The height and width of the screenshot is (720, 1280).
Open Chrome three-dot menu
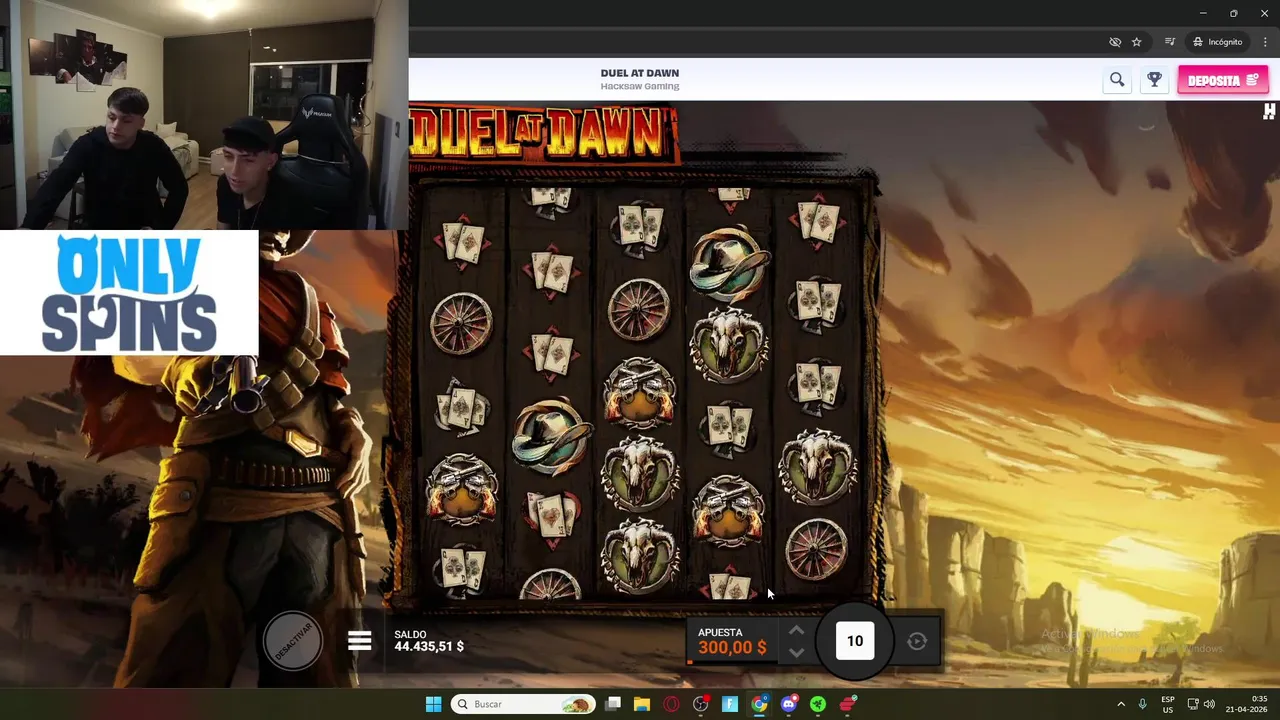click(x=1265, y=42)
